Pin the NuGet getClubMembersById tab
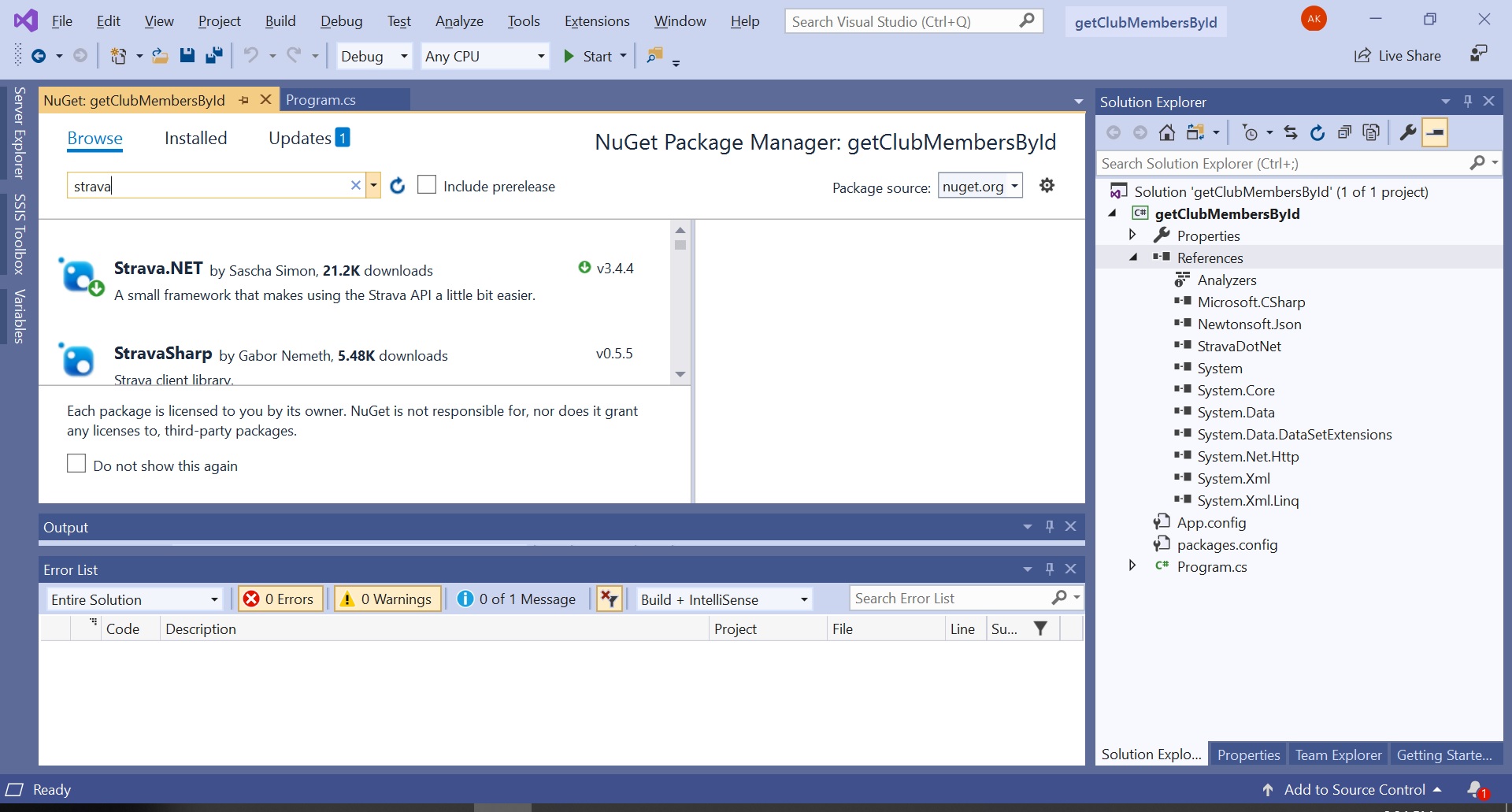Viewport: 1512px width, 812px height. click(243, 100)
